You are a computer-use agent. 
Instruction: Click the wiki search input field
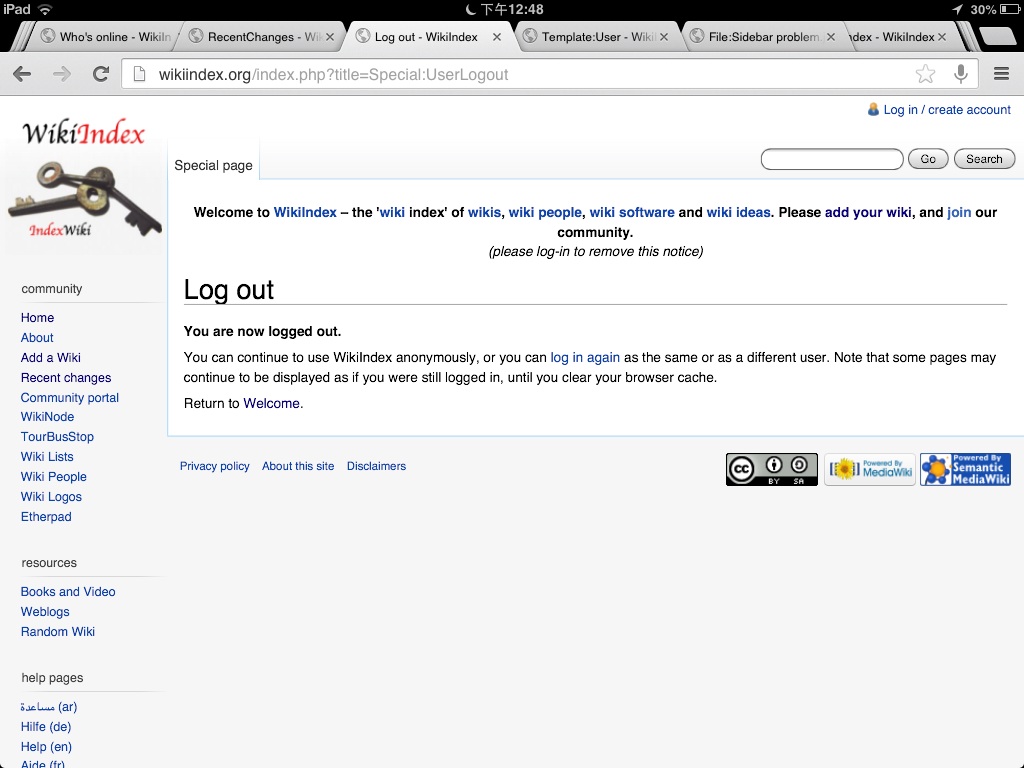click(831, 159)
